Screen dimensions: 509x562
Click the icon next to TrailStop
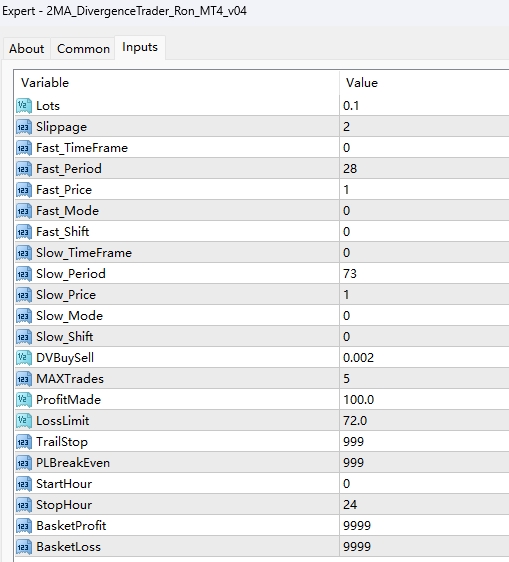[x=24, y=442]
